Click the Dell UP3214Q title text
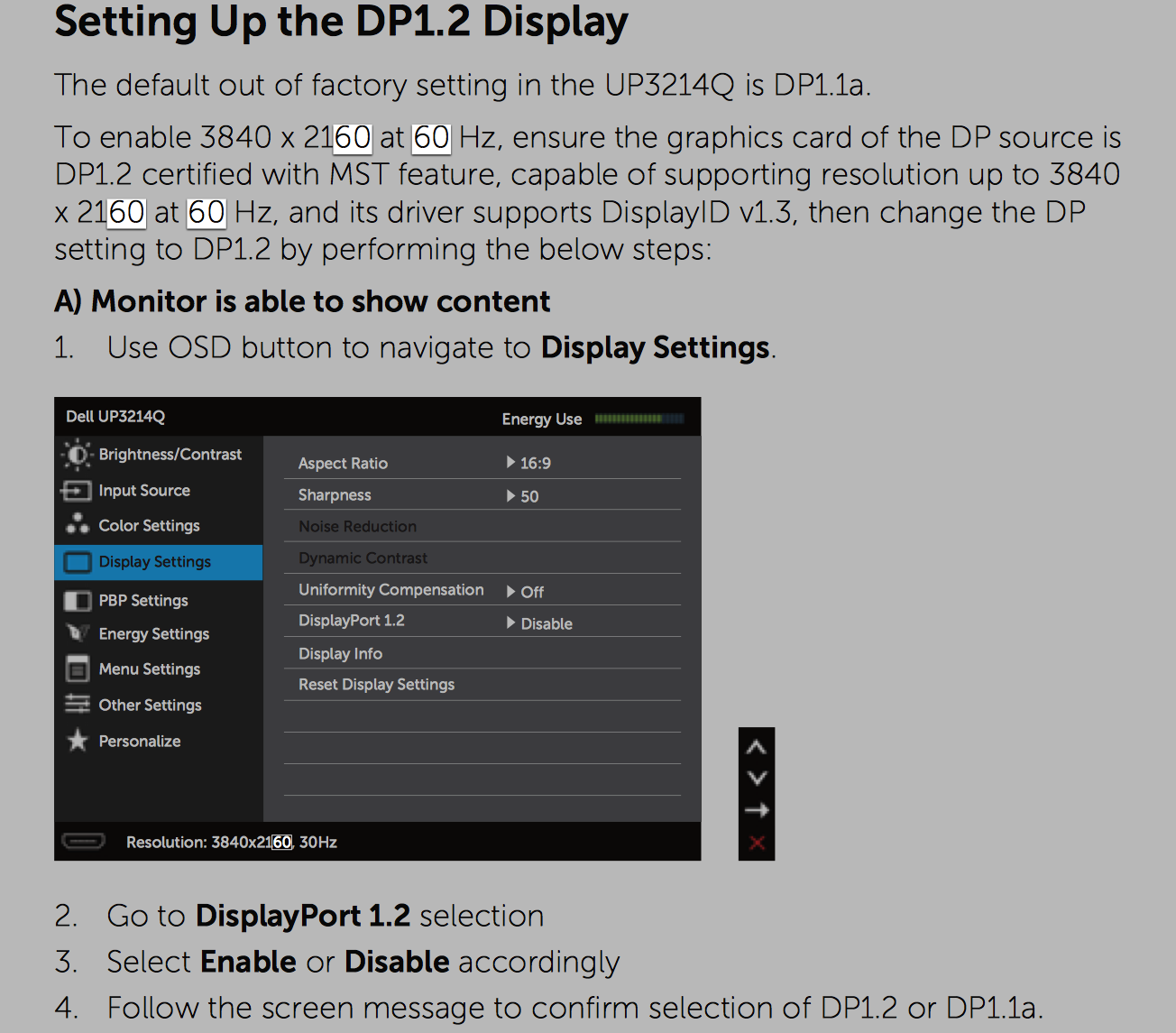Screen dimensions: 1176x1033 (115, 417)
